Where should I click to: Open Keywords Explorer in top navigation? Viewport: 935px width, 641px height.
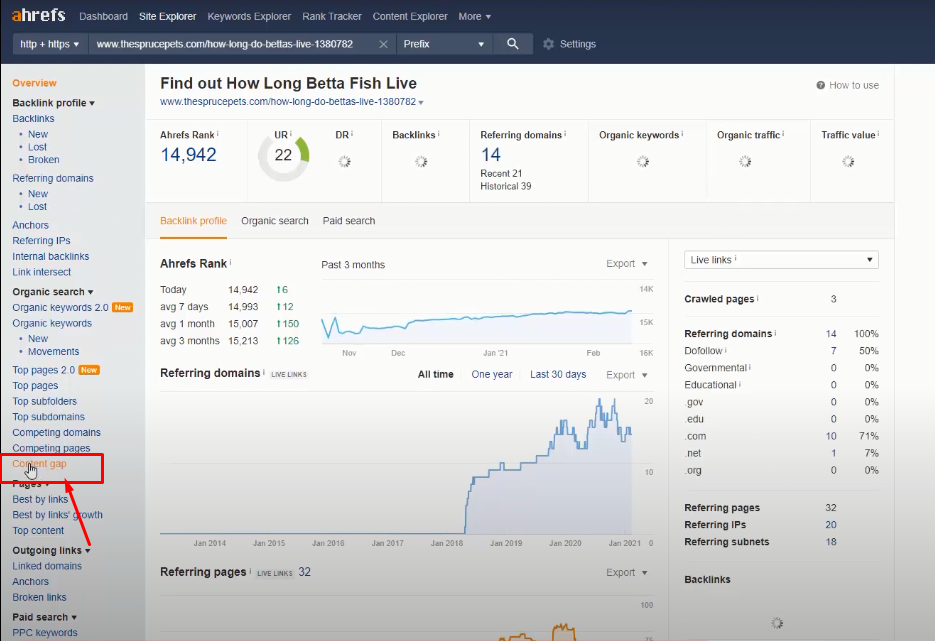tap(249, 17)
